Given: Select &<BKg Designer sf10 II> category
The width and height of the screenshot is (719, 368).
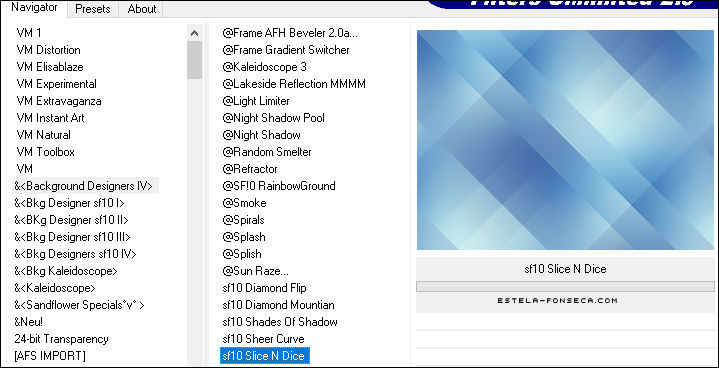Looking at the screenshot, I should (71, 220).
